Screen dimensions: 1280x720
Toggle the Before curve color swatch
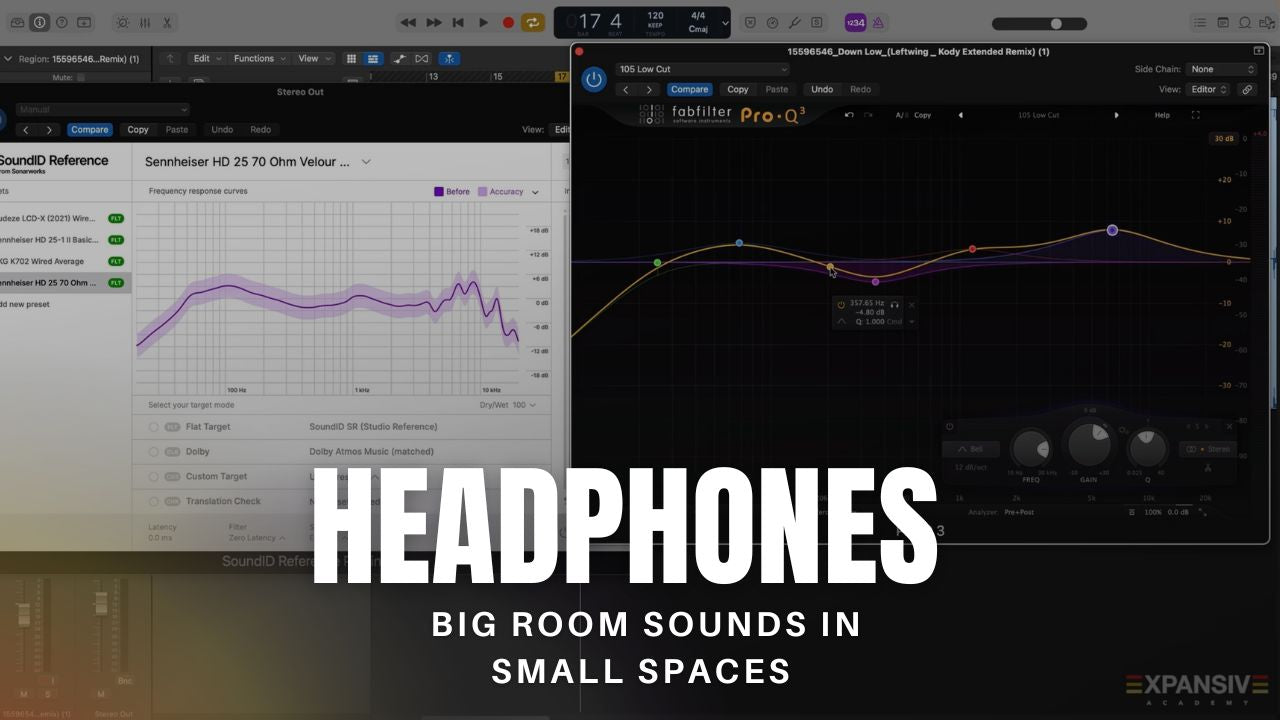click(x=438, y=191)
